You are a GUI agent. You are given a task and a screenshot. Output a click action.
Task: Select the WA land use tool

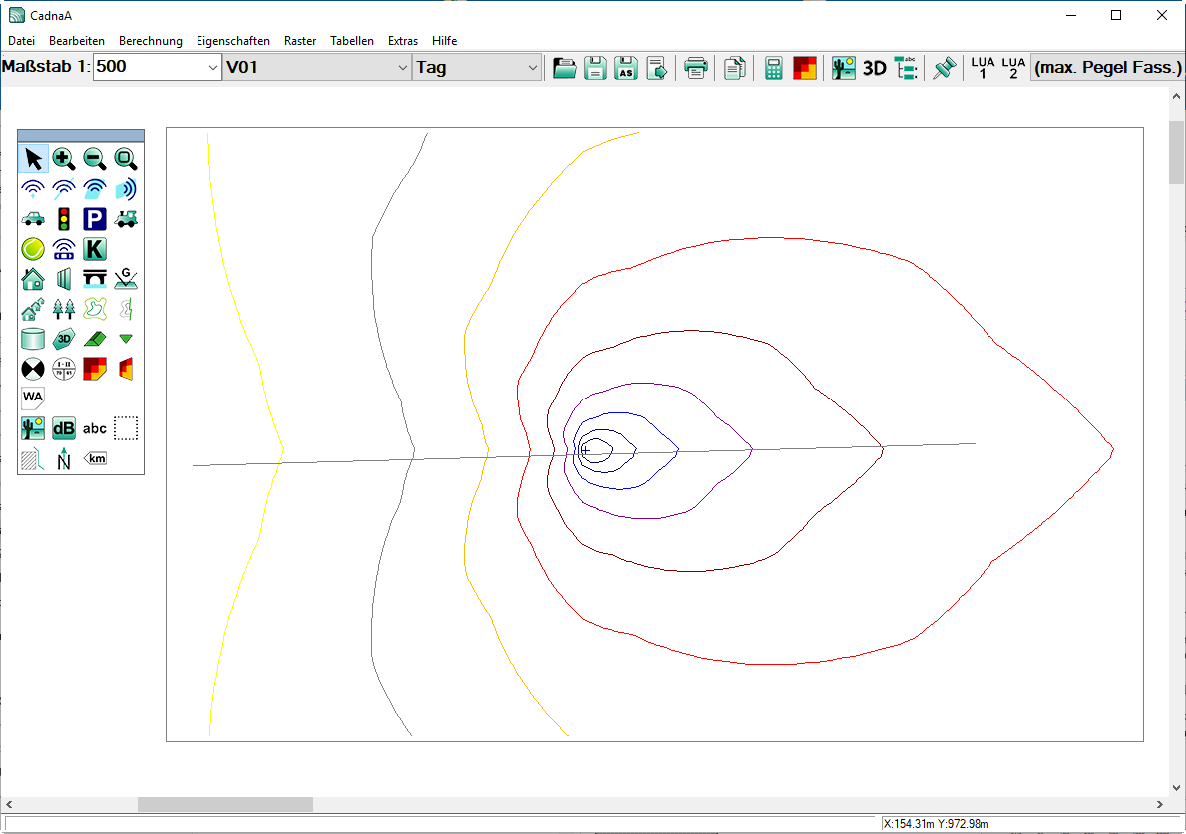coord(33,398)
